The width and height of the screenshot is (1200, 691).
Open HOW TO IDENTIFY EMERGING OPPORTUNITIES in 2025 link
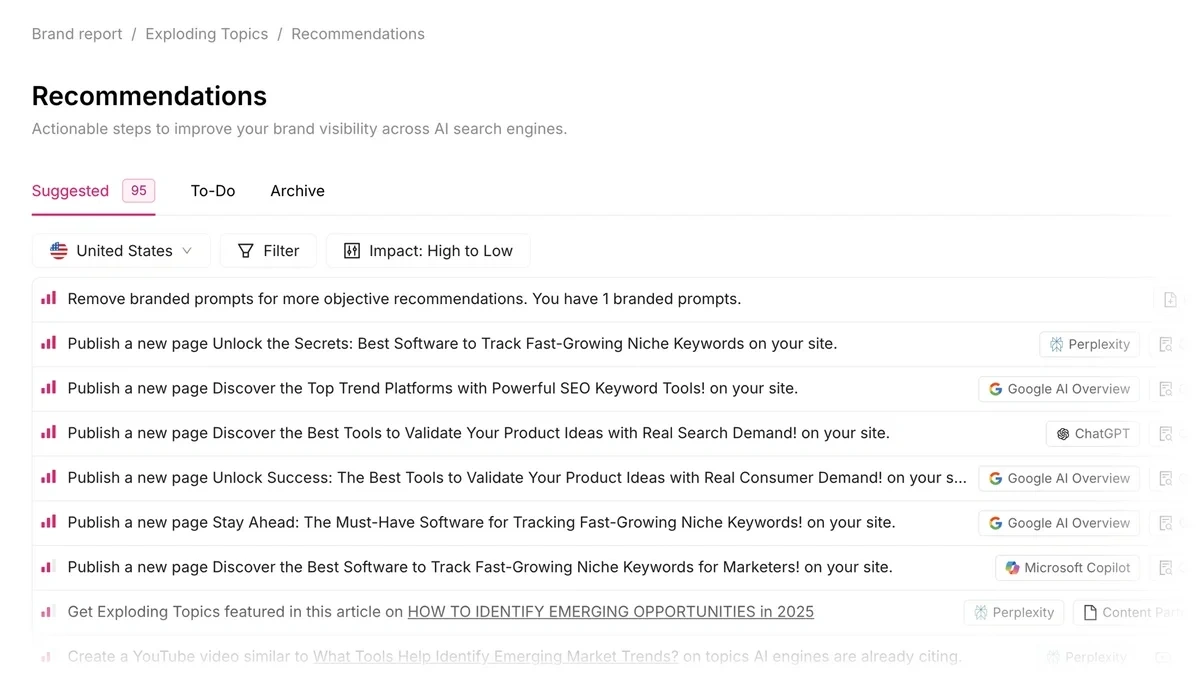click(611, 612)
